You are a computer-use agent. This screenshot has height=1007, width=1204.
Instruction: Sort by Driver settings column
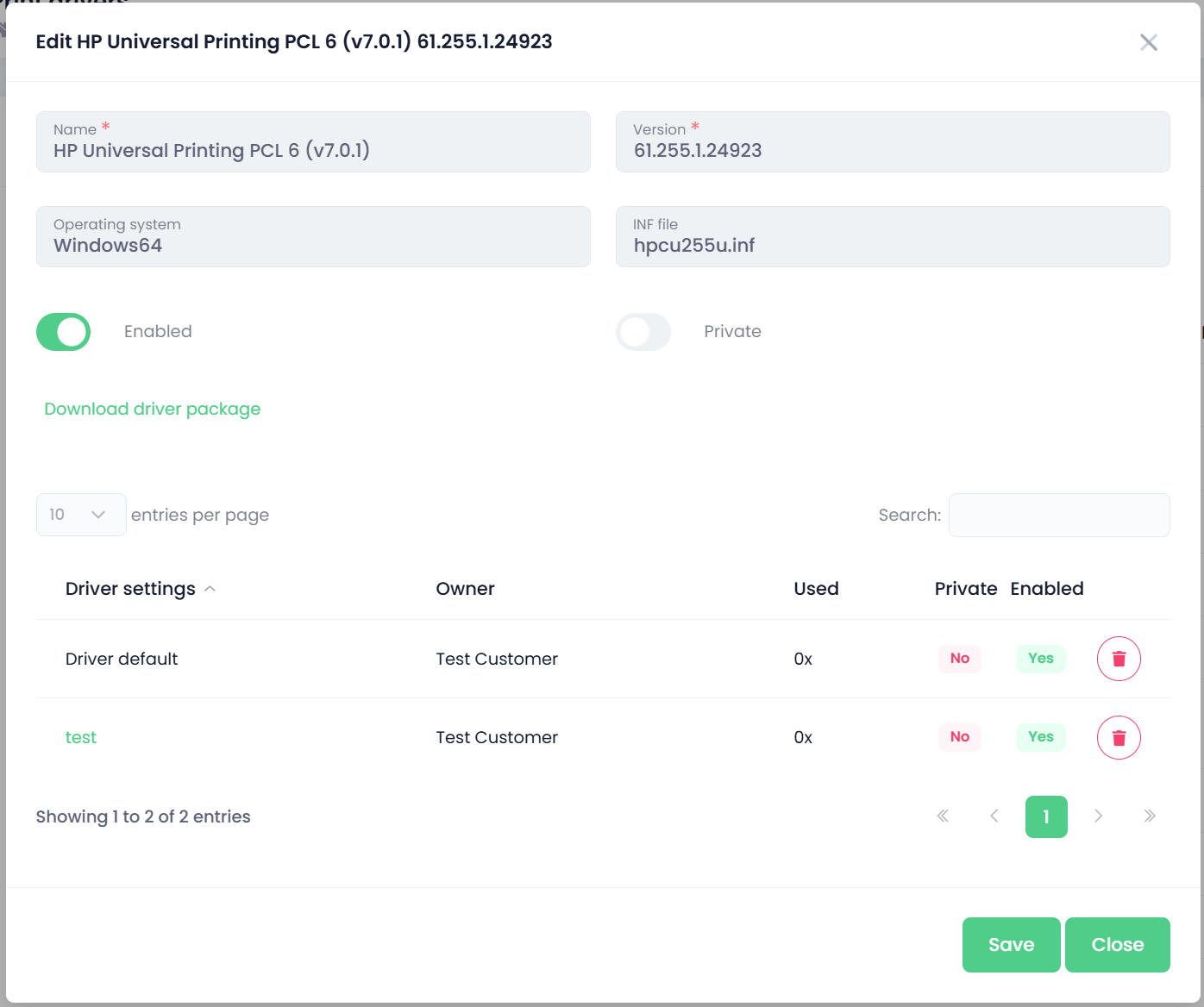point(131,589)
